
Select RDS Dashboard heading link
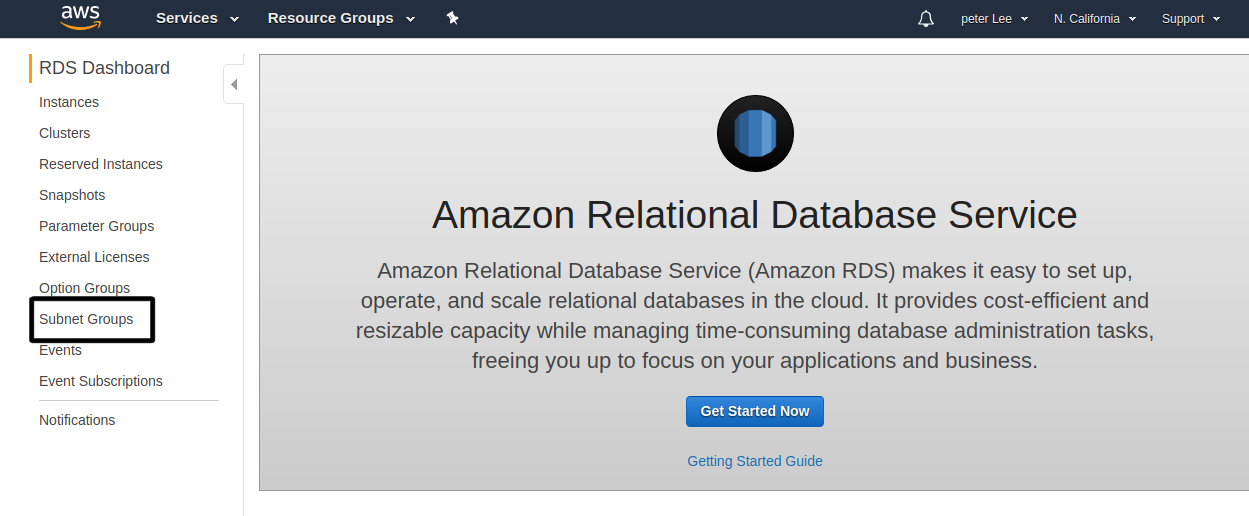pyautogui.click(x=104, y=68)
